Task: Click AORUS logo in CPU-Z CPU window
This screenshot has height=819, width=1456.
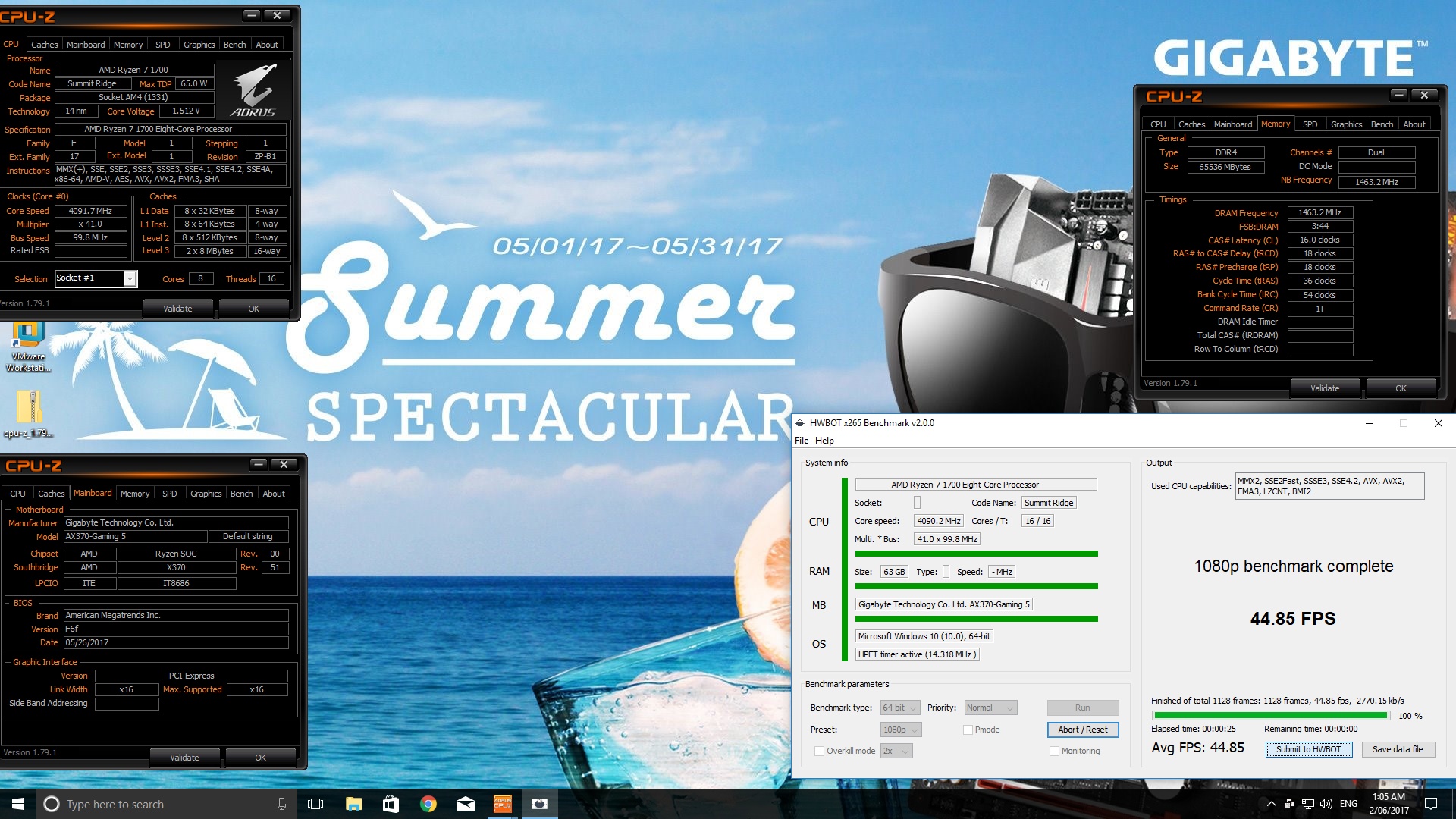Action: click(x=253, y=90)
